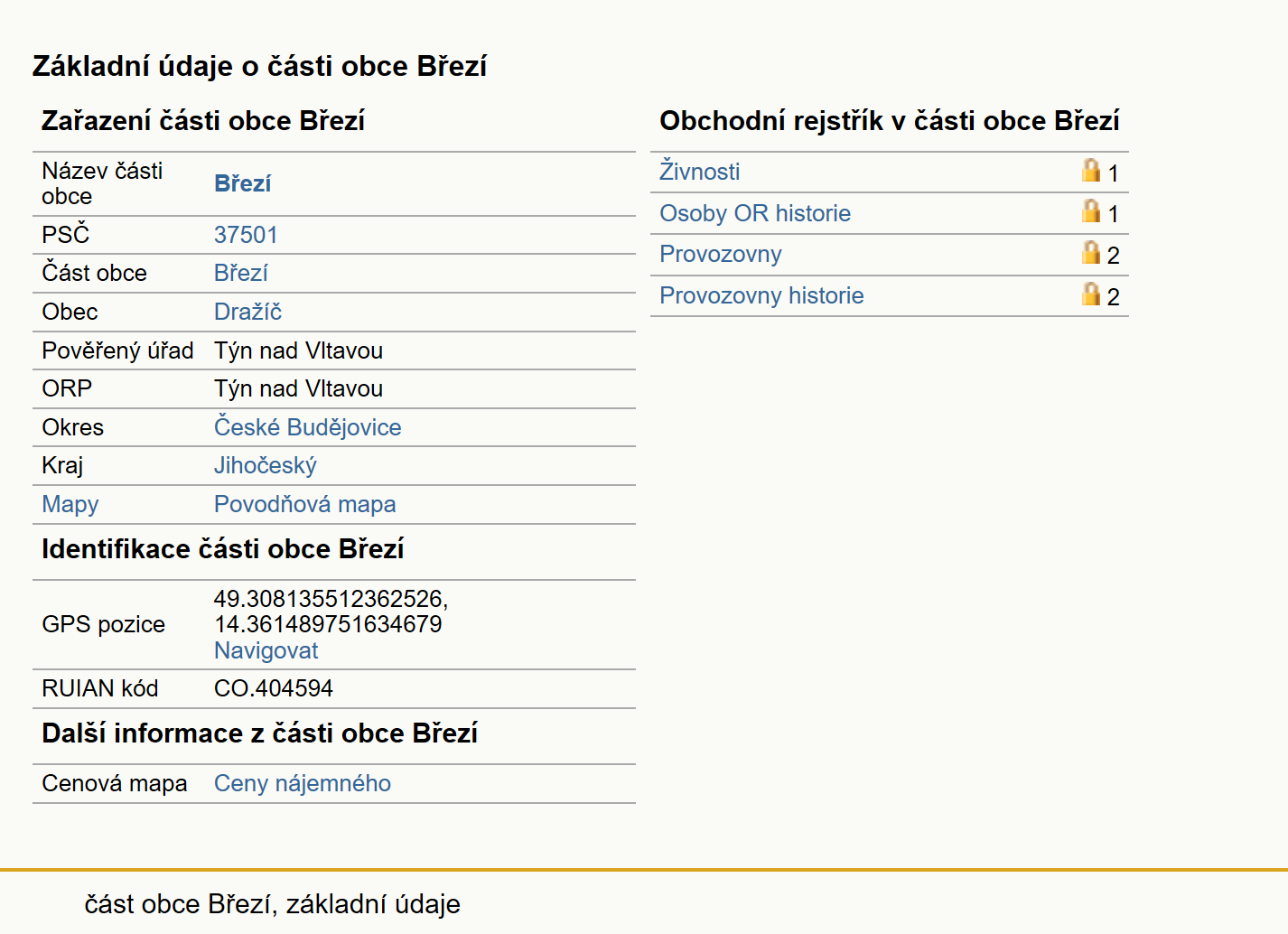
Task: Open the Provozovny link
Action: point(721,254)
